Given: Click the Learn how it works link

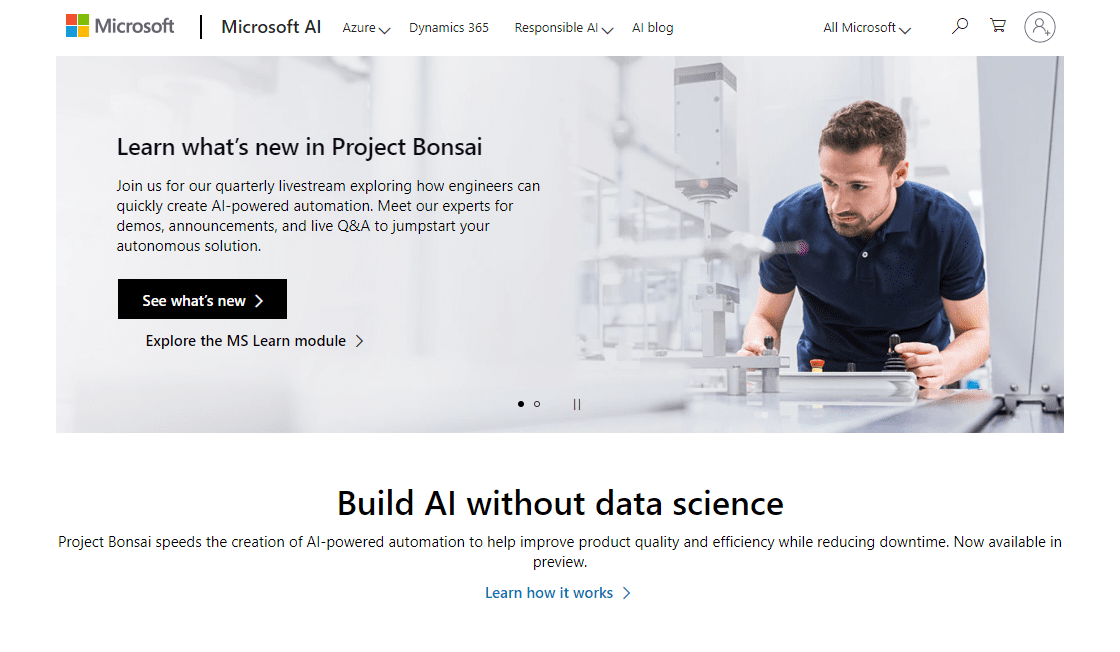Looking at the screenshot, I should (x=549, y=592).
